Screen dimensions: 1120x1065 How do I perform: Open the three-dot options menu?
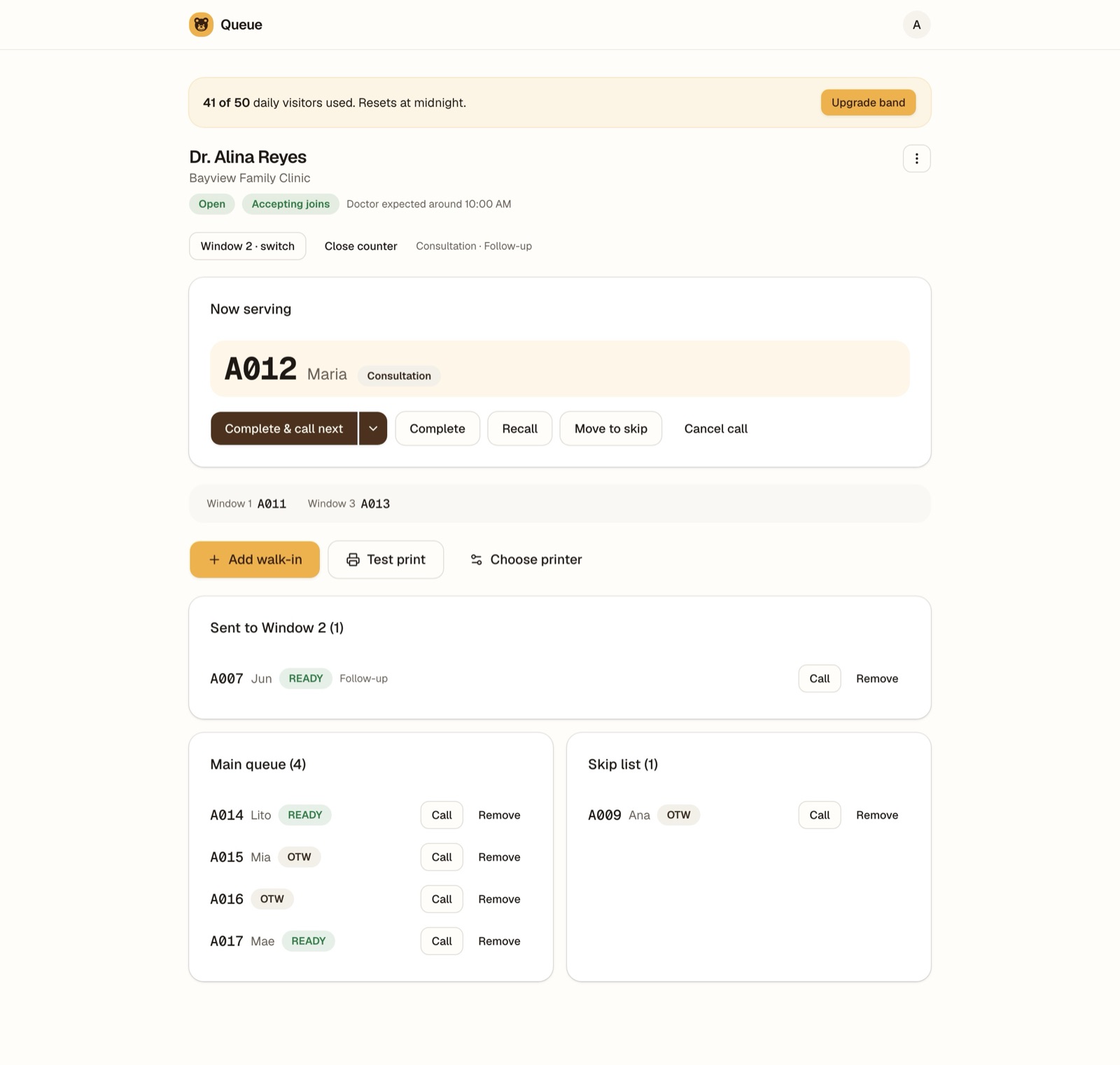point(916,158)
